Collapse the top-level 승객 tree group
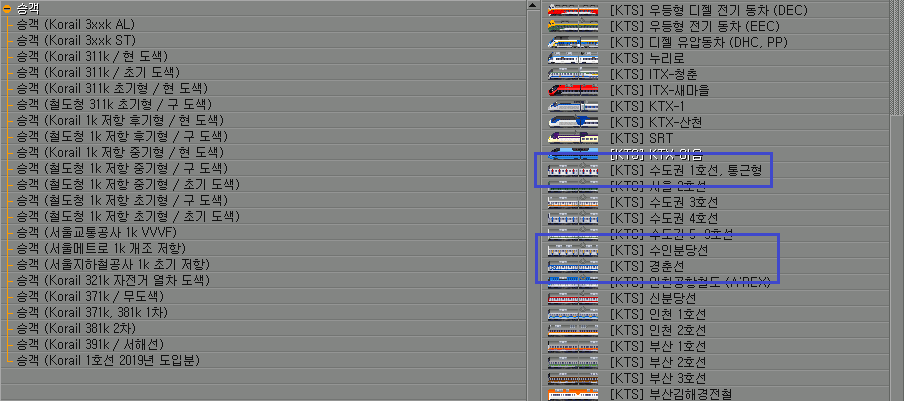This screenshot has height=401, width=904. point(7,9)
